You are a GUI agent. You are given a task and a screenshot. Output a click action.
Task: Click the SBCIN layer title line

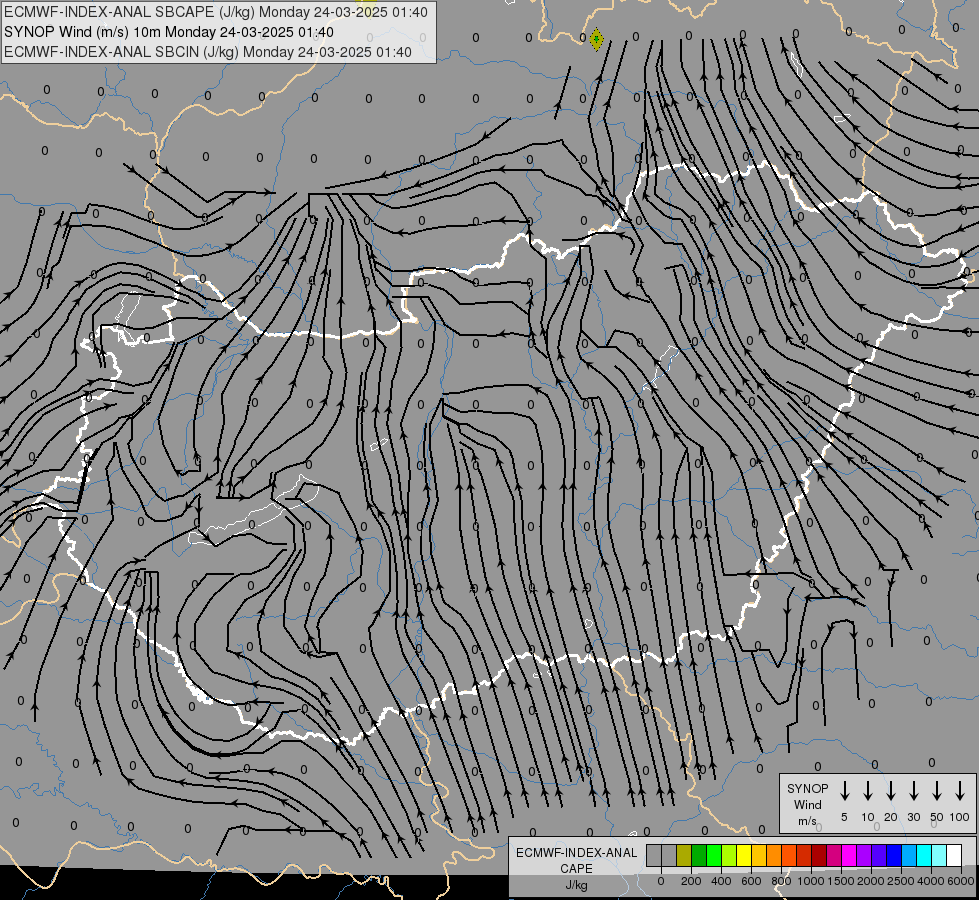208,52
